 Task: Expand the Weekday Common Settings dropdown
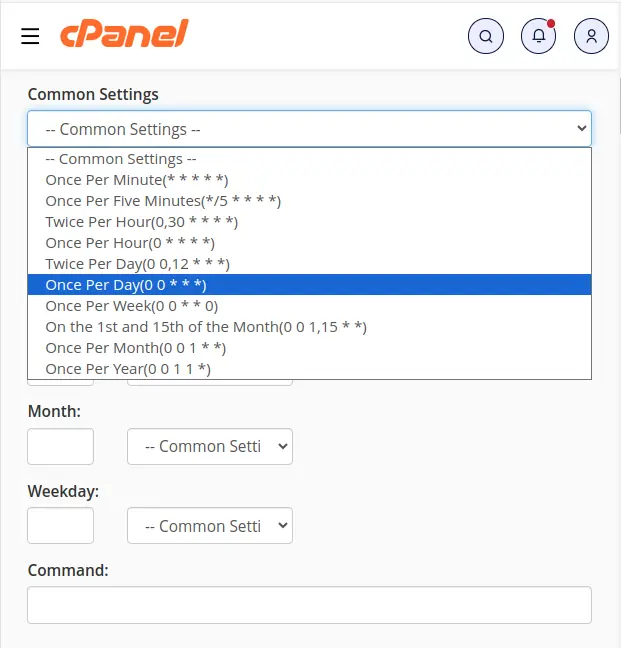(210, 526)
